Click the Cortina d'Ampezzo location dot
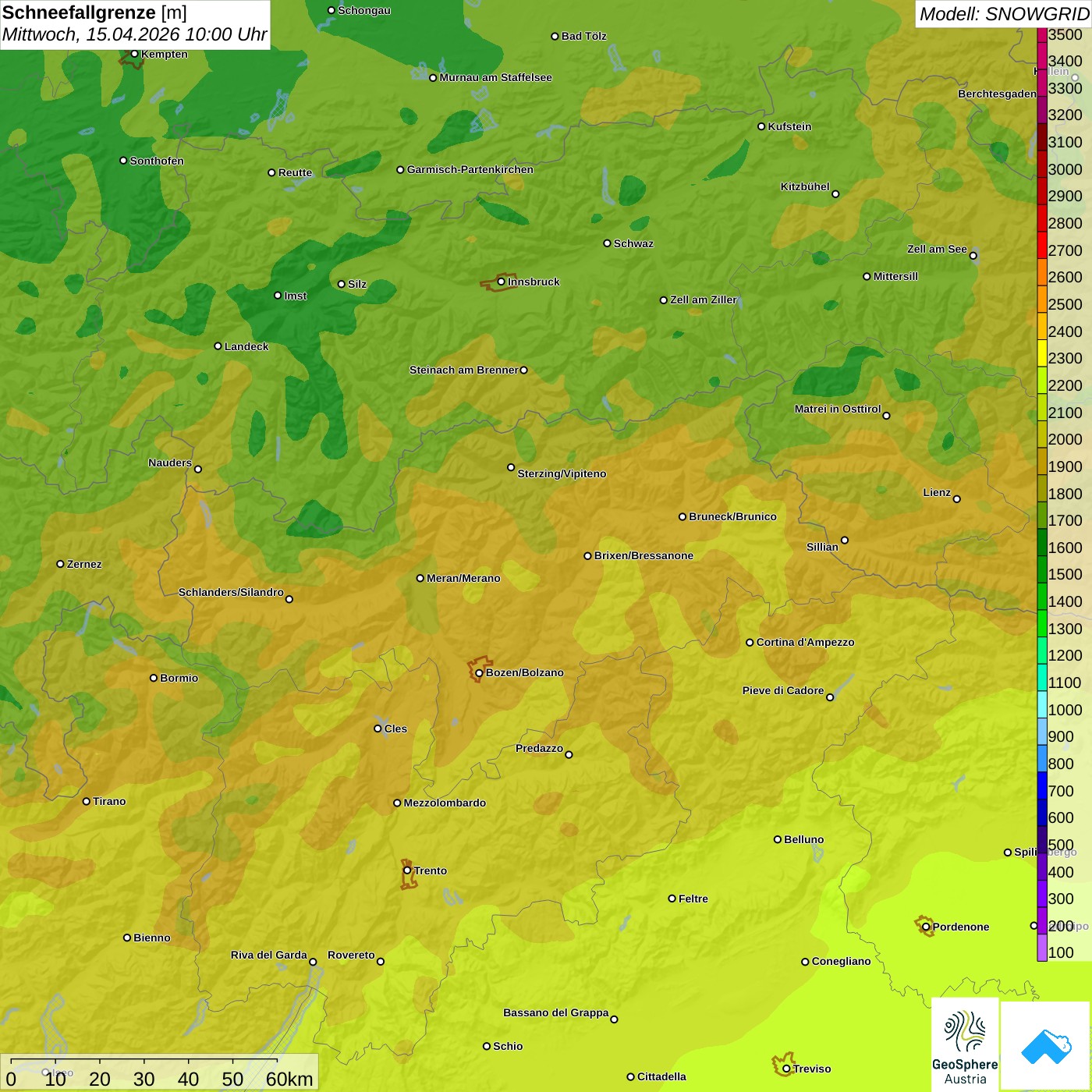The width and height of the screenshot is (1092, 1092). (750, 642)
